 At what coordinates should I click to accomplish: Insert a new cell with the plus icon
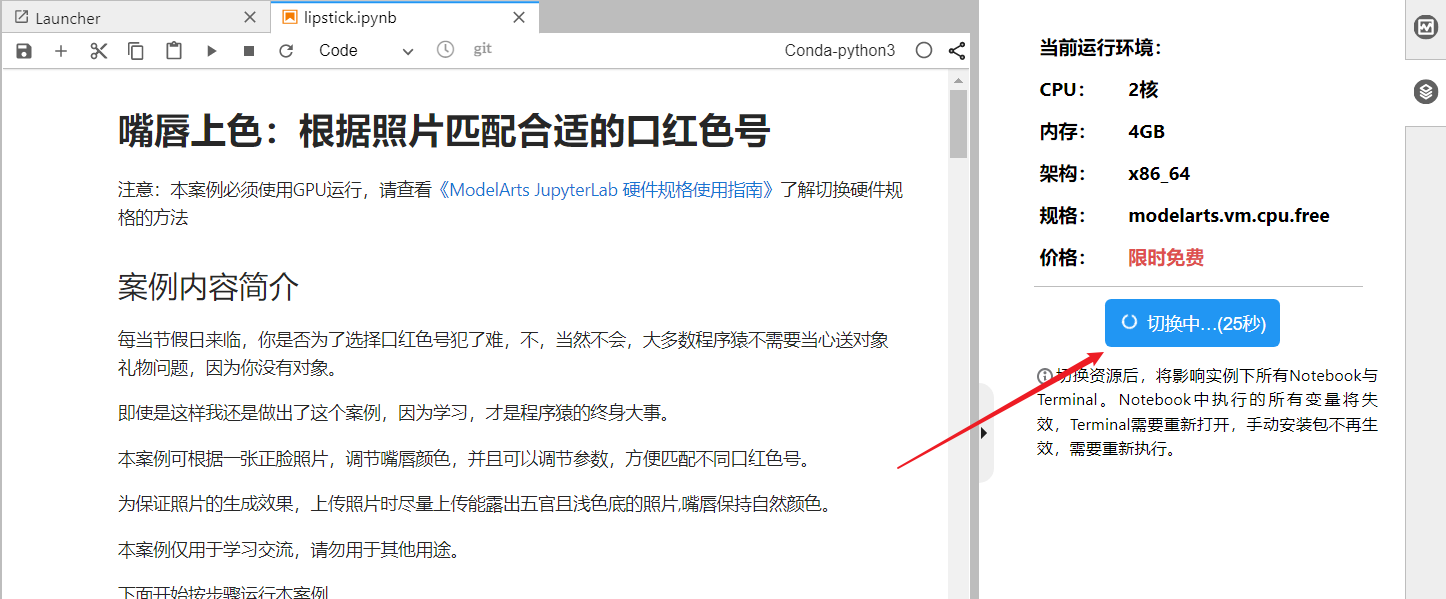coord(61,51)
